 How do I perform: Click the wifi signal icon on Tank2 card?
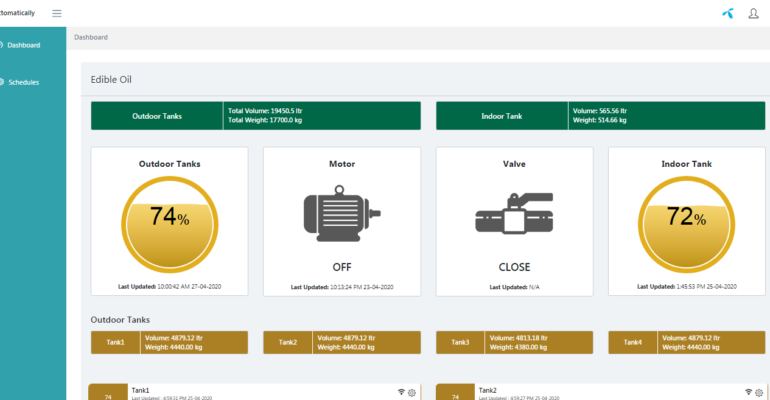coord(748,392)
